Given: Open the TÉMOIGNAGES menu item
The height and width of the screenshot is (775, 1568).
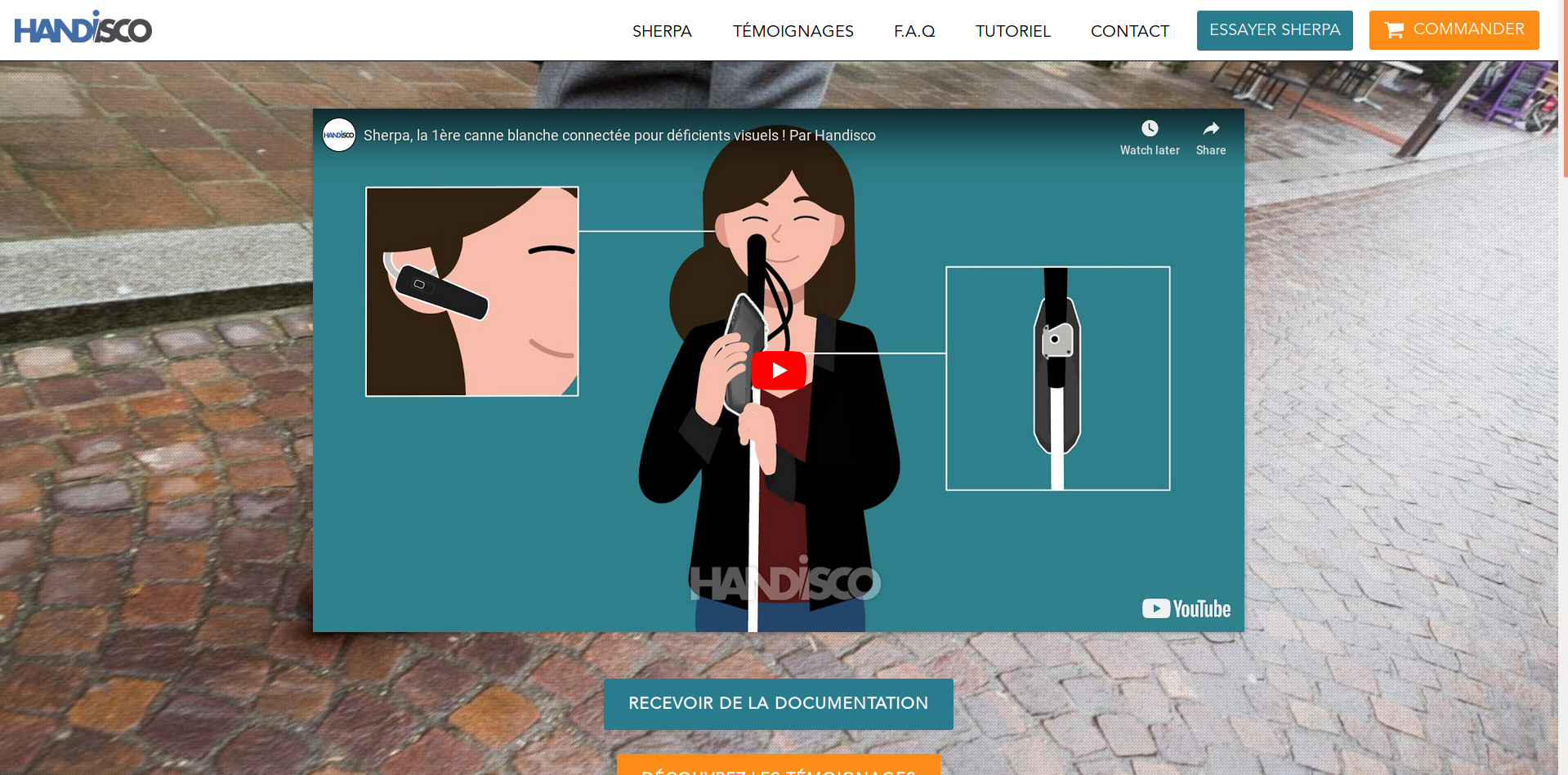Looking at the screenshot, I should [x=793, y=31].
